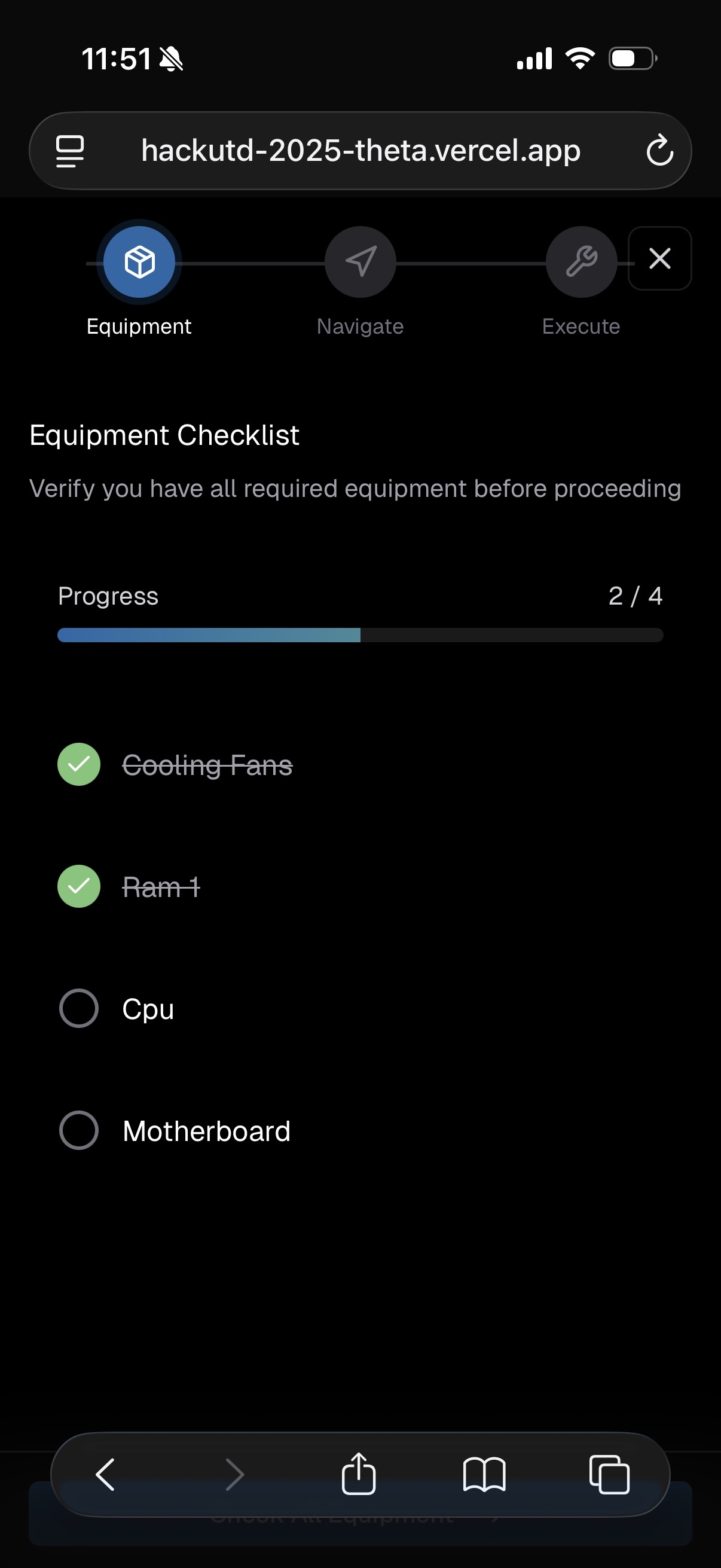Viewport: 721px width, 1568px height.
Task: Tap the Navigate tab label
Action: [360, 327]
